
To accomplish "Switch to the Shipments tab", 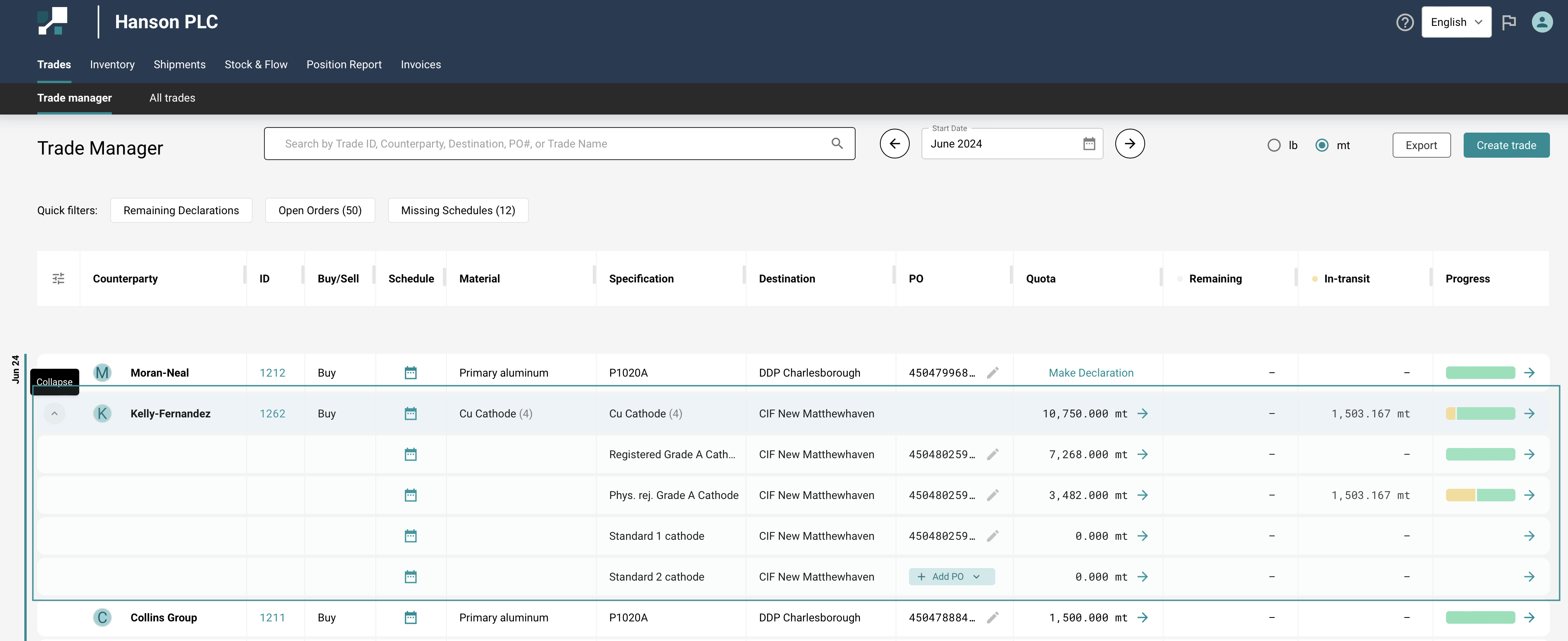I will (x=179, y=64).
